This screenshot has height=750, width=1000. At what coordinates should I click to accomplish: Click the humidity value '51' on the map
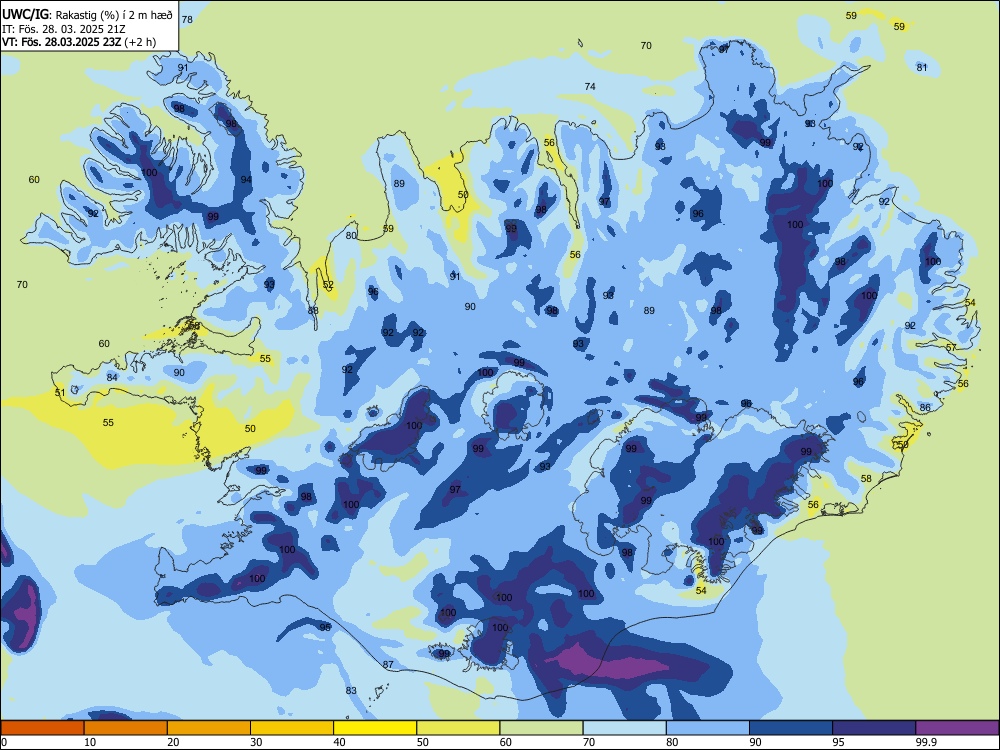[x=60, y=393]
